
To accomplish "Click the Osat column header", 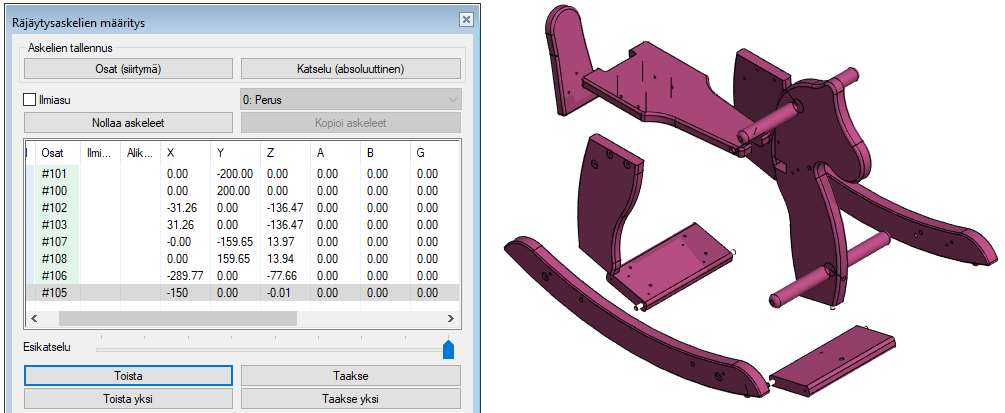I will pos(52,152).
